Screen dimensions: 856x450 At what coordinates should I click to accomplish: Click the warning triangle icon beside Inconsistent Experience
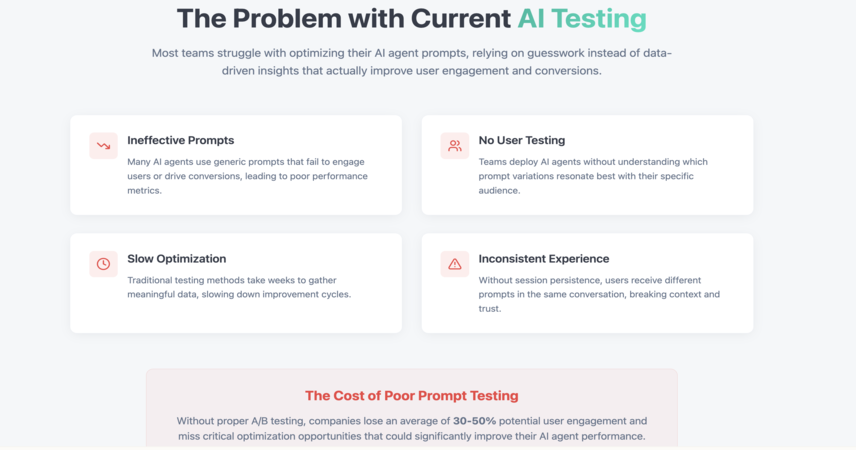coord(455,264)
